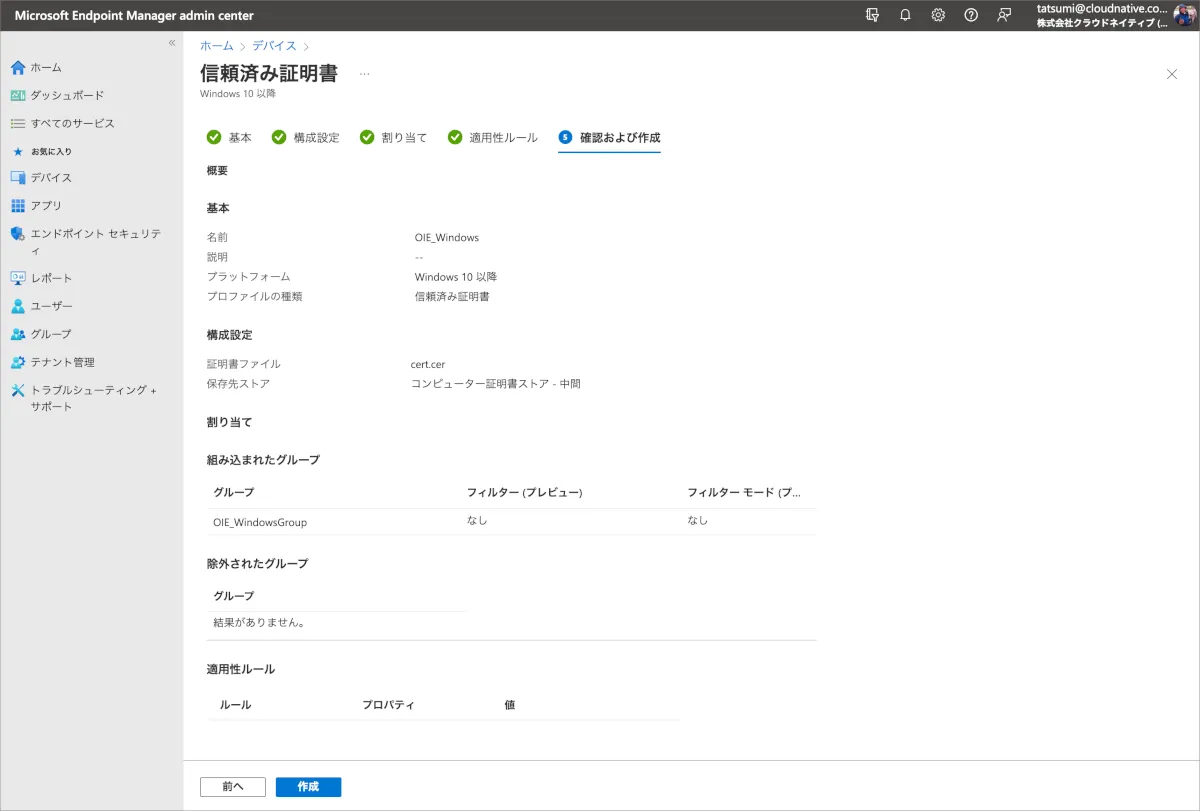Screen dimensions: 1200x811
Task: Select 確認および作成 wizard step
Action: pos(609,138)
